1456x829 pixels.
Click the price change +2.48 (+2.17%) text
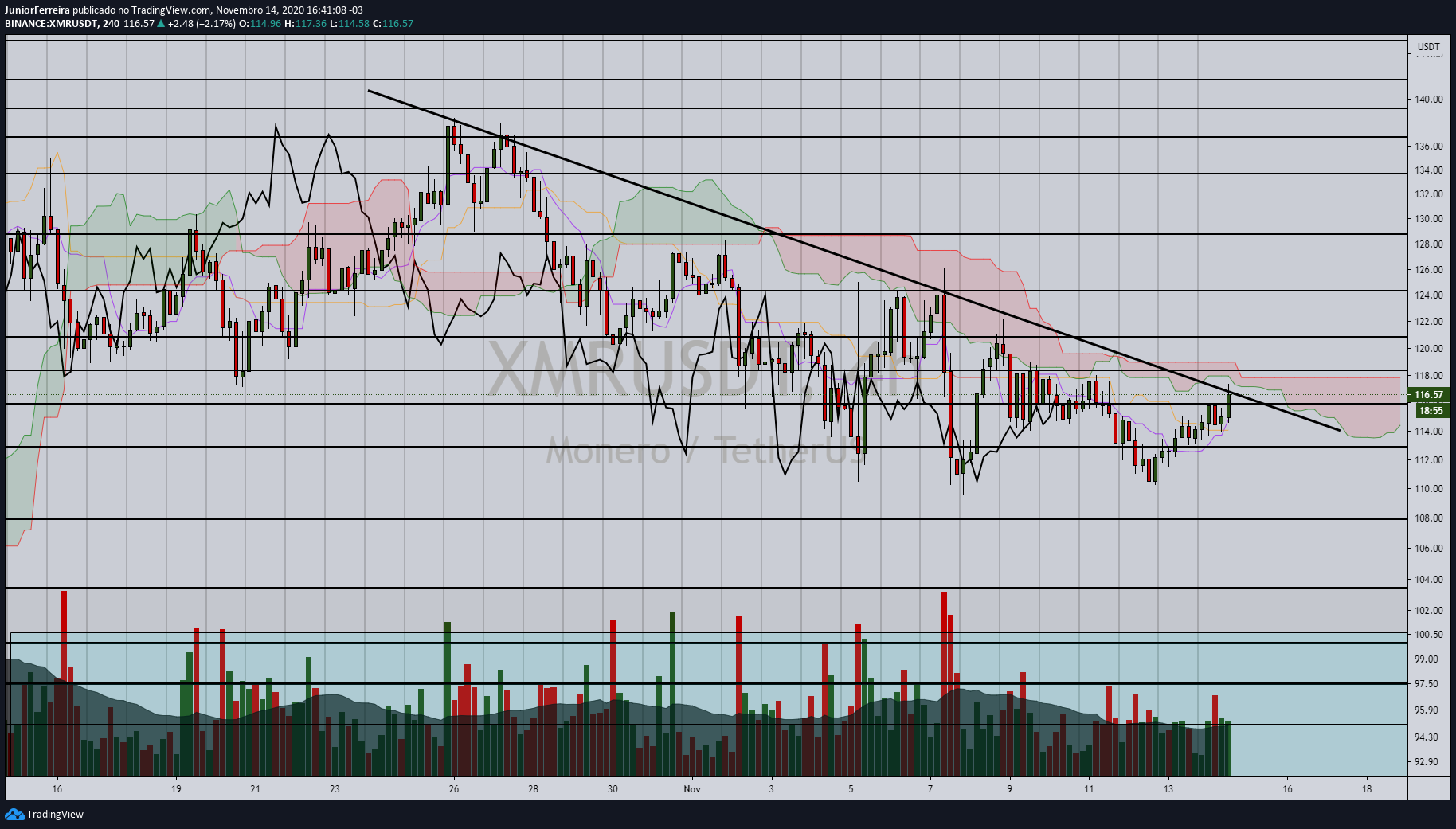[x=202, y=24]
